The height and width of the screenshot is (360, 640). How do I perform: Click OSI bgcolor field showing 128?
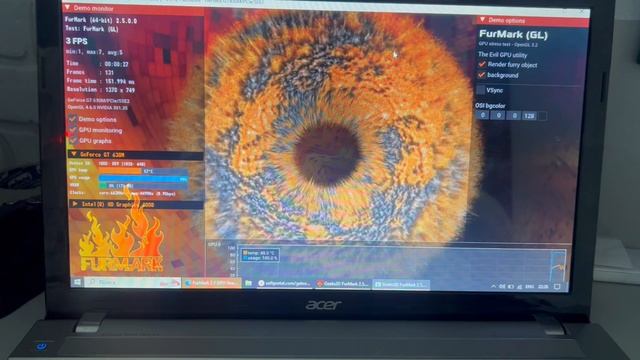pyautogui.click(x=529, y=116)
